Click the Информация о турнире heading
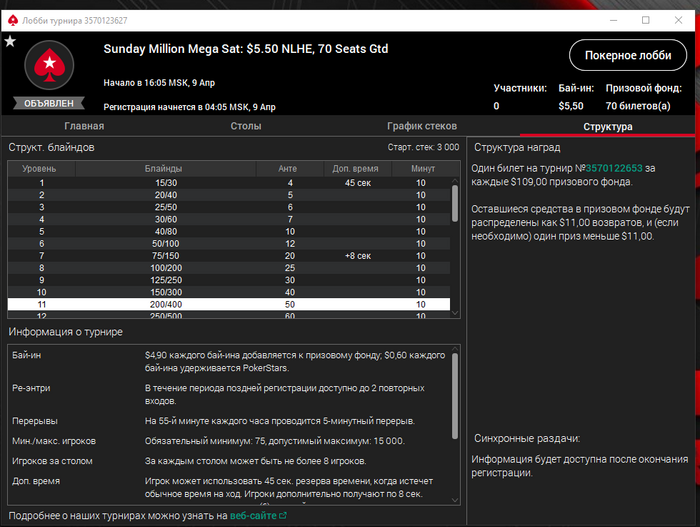700x527 pixels. (66, 332)
